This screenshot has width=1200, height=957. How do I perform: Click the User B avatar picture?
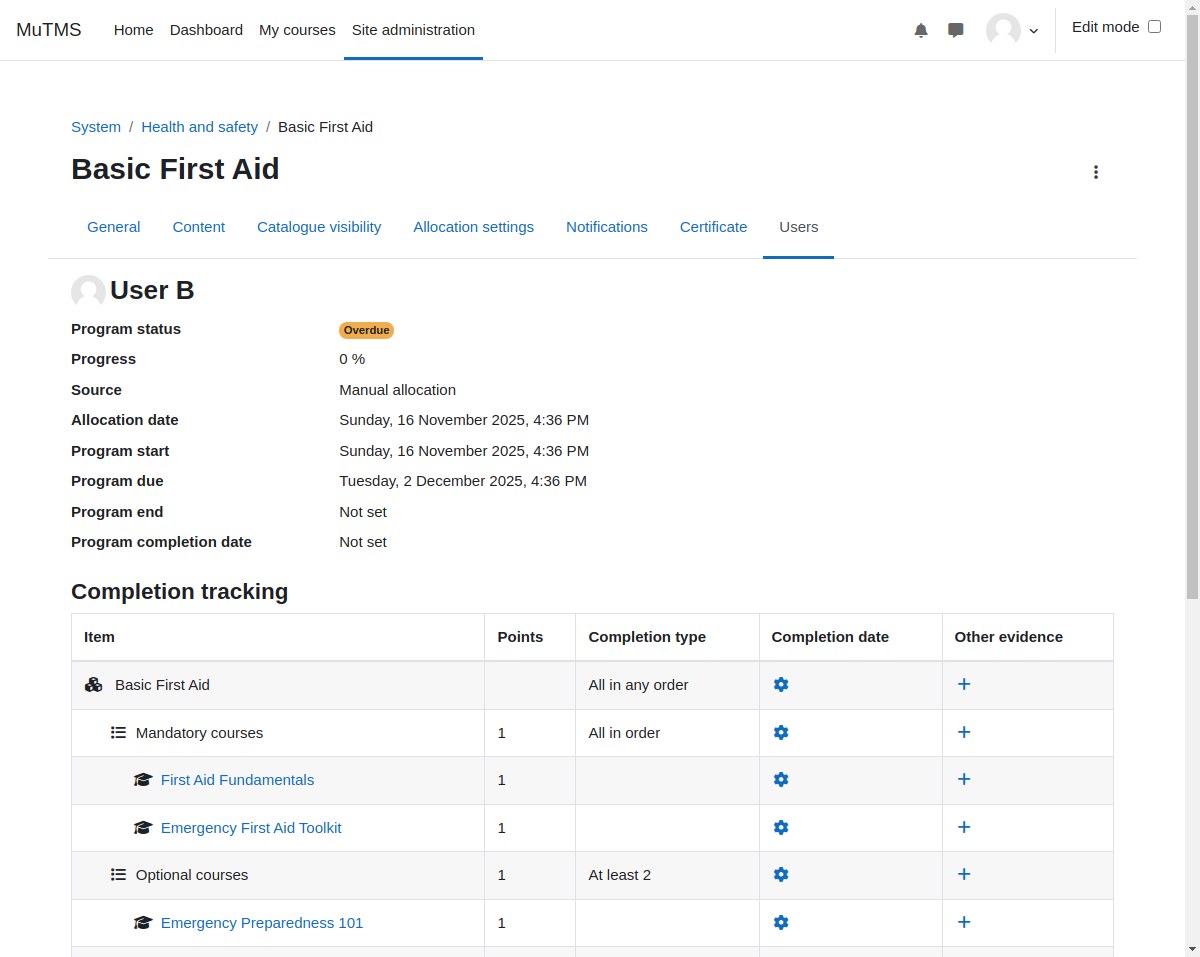88,292
